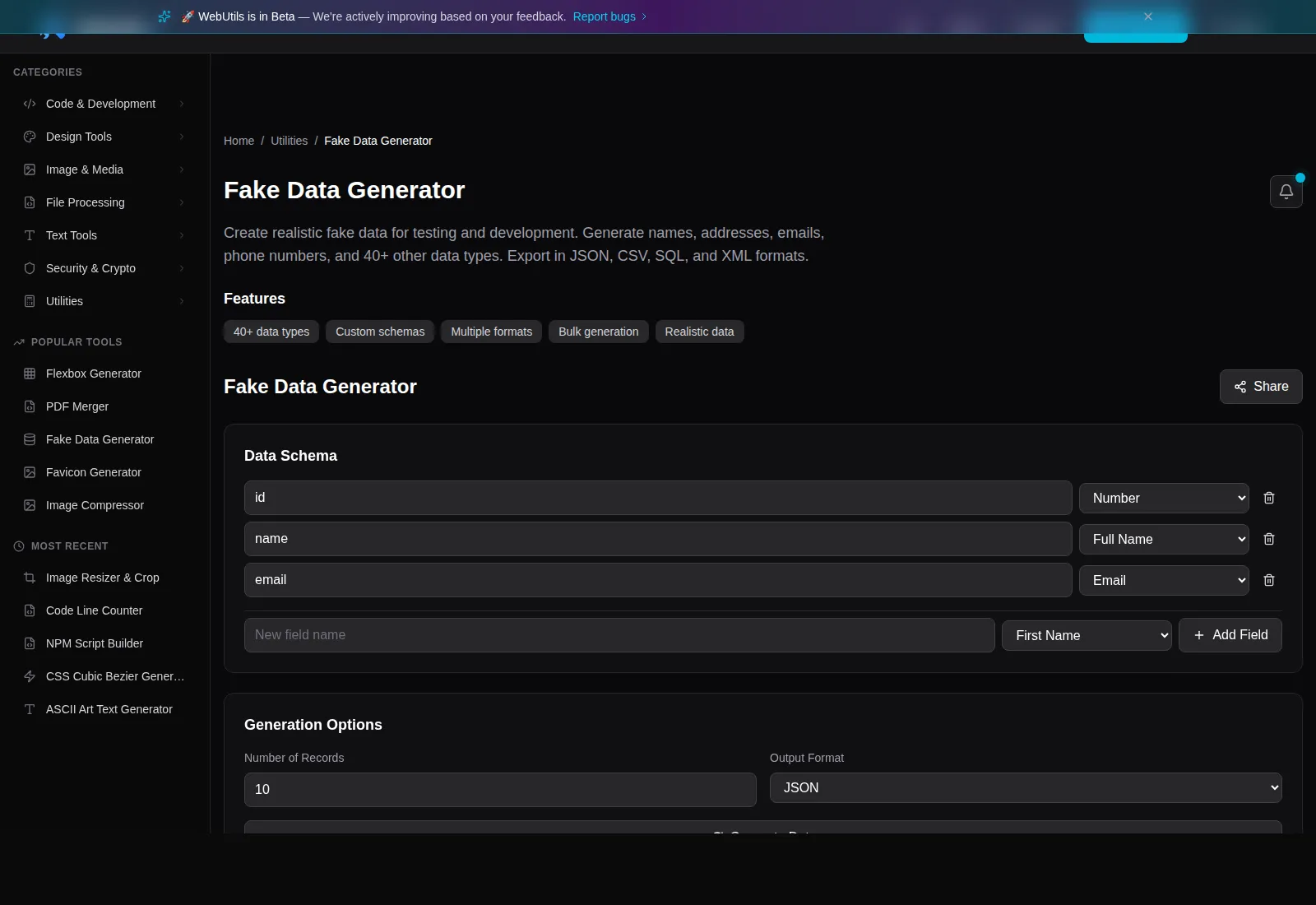Click the Image Resizer & Crop icon

coord(30,578)
